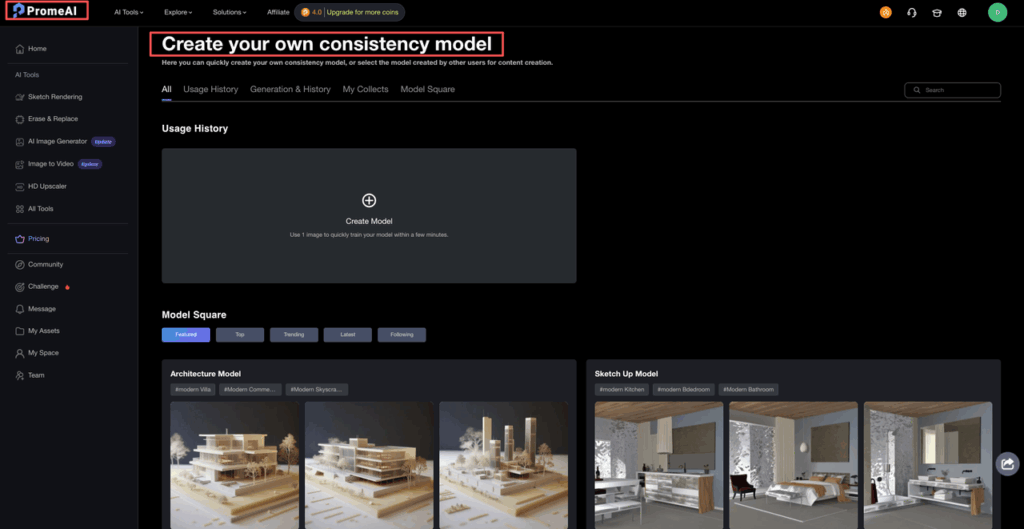Select the Latest filter button
This screenshot has width=1024, height=529.
coord(348,335)
